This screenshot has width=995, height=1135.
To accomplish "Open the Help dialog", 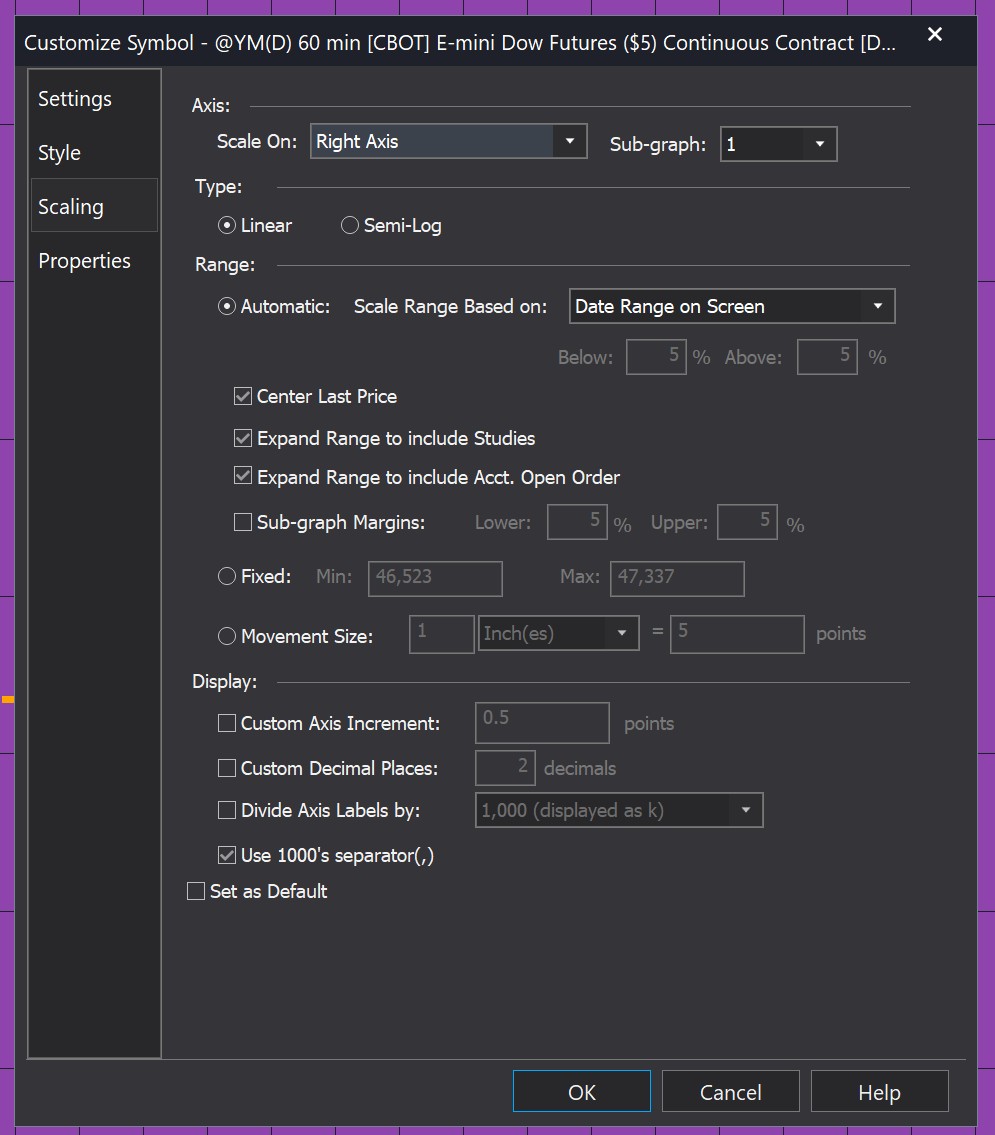I will pos(879,1090).
